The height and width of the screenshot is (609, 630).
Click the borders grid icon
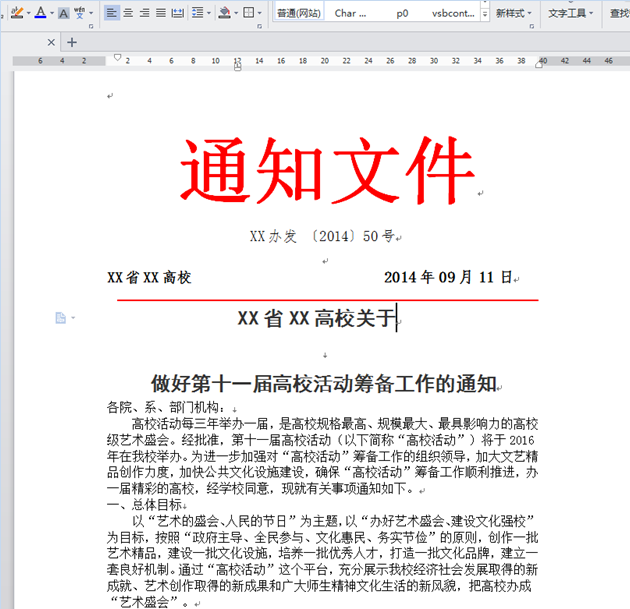[x=249, y=13]
